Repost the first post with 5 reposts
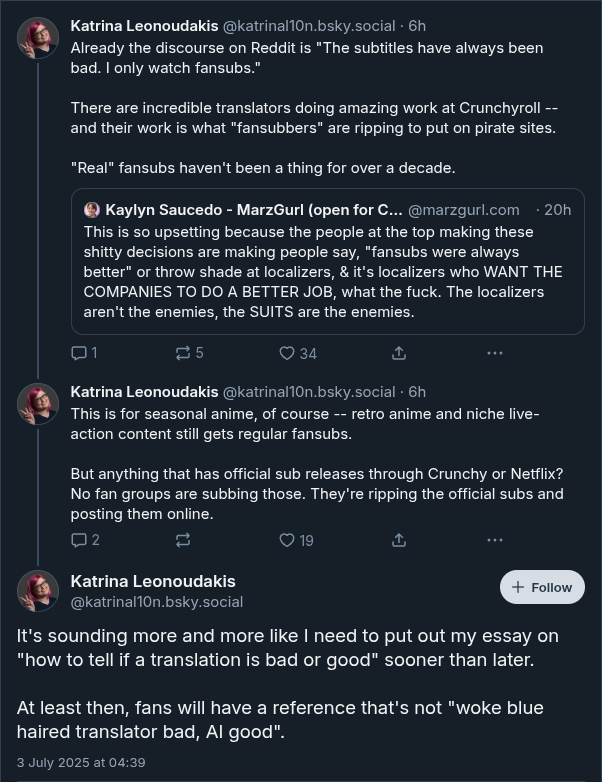The width and height of the screenshot is (602, 782). tap(190, 353)
